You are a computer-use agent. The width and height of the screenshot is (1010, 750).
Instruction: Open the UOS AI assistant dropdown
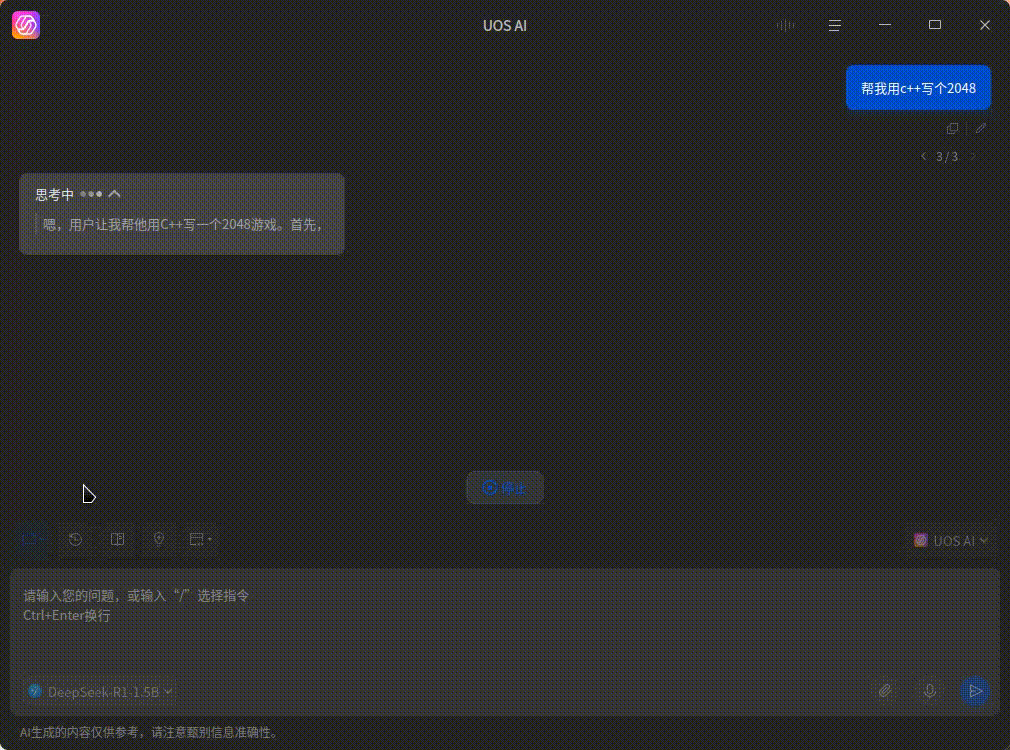pyautogui.click(x=951, y=540)
